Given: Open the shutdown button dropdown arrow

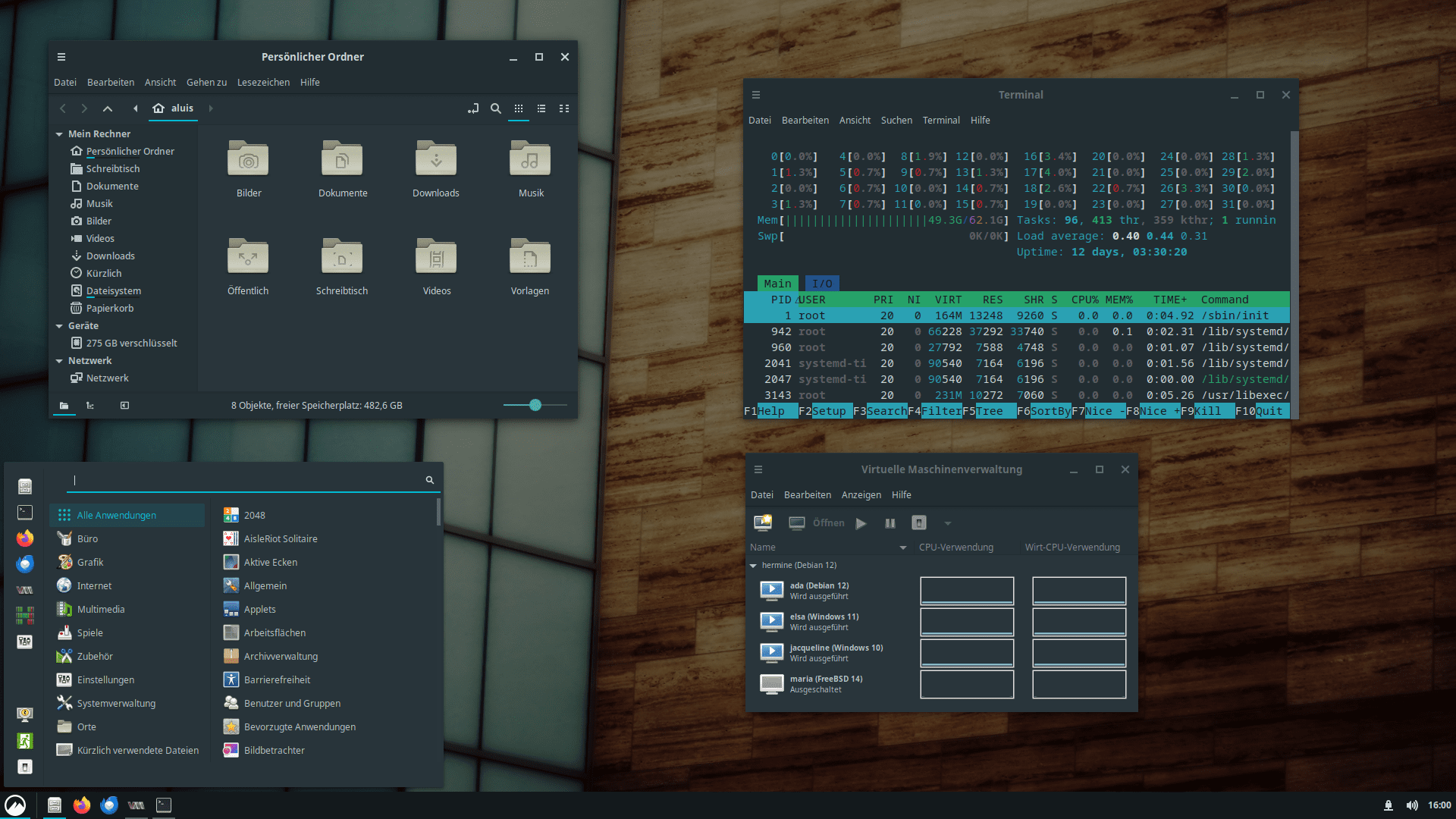Looking at the screenshot, I should pyautogui.click(x=947, y=522).
